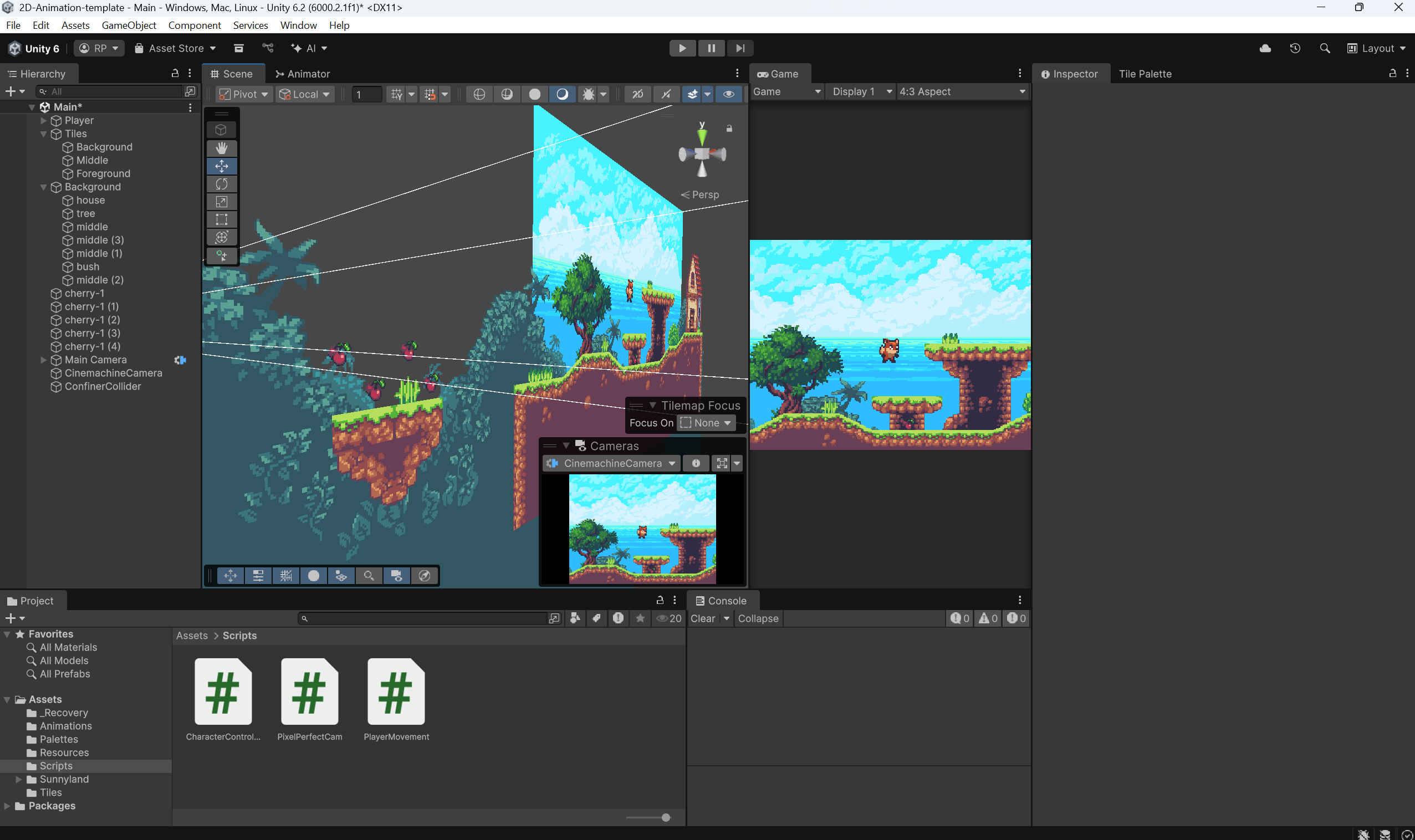Toggle the Console error filter count
The height and width of the screenshot is (840, 1415).
coord(1016,619)
